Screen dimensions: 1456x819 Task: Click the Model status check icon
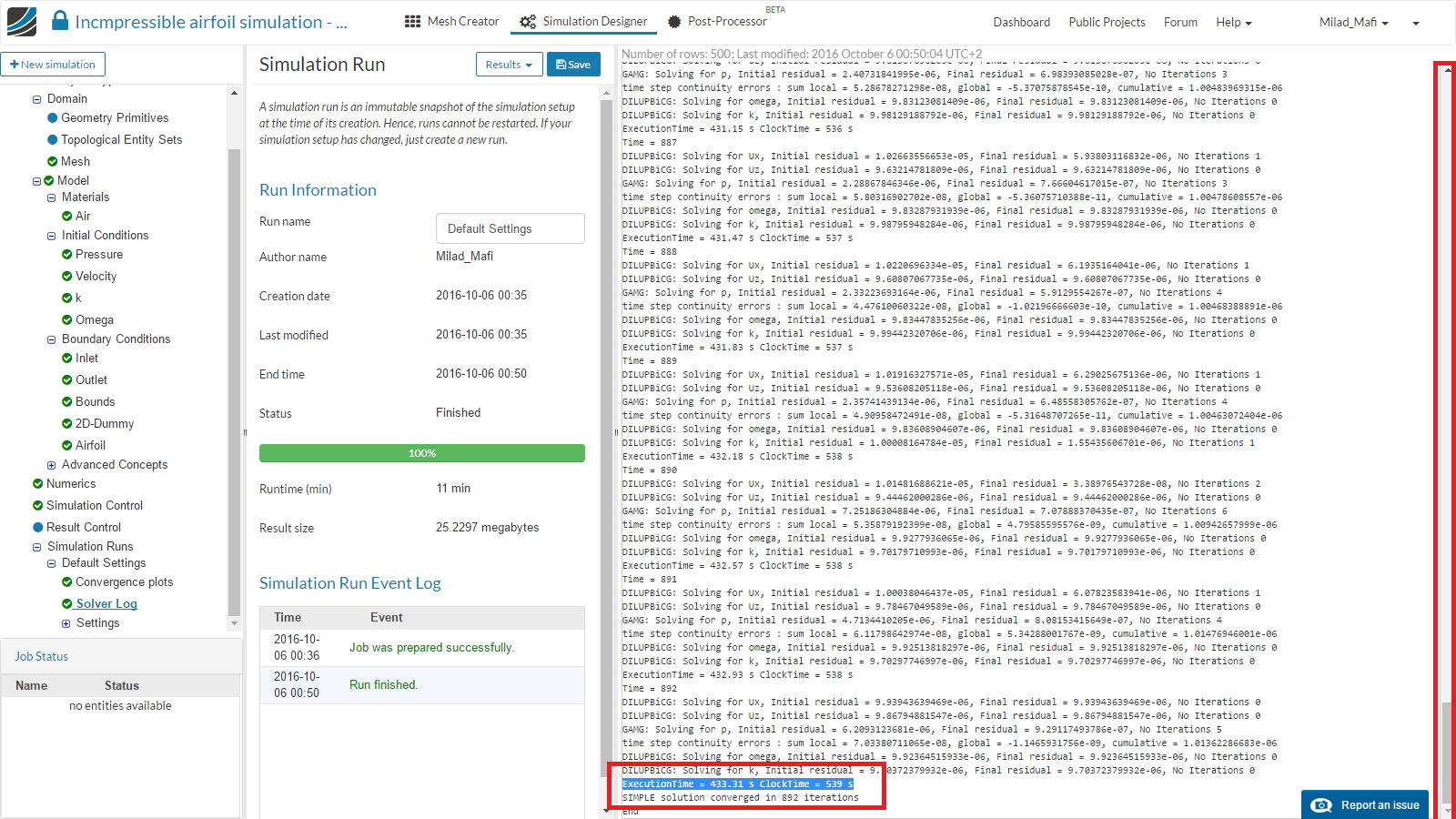click(49, 180)
